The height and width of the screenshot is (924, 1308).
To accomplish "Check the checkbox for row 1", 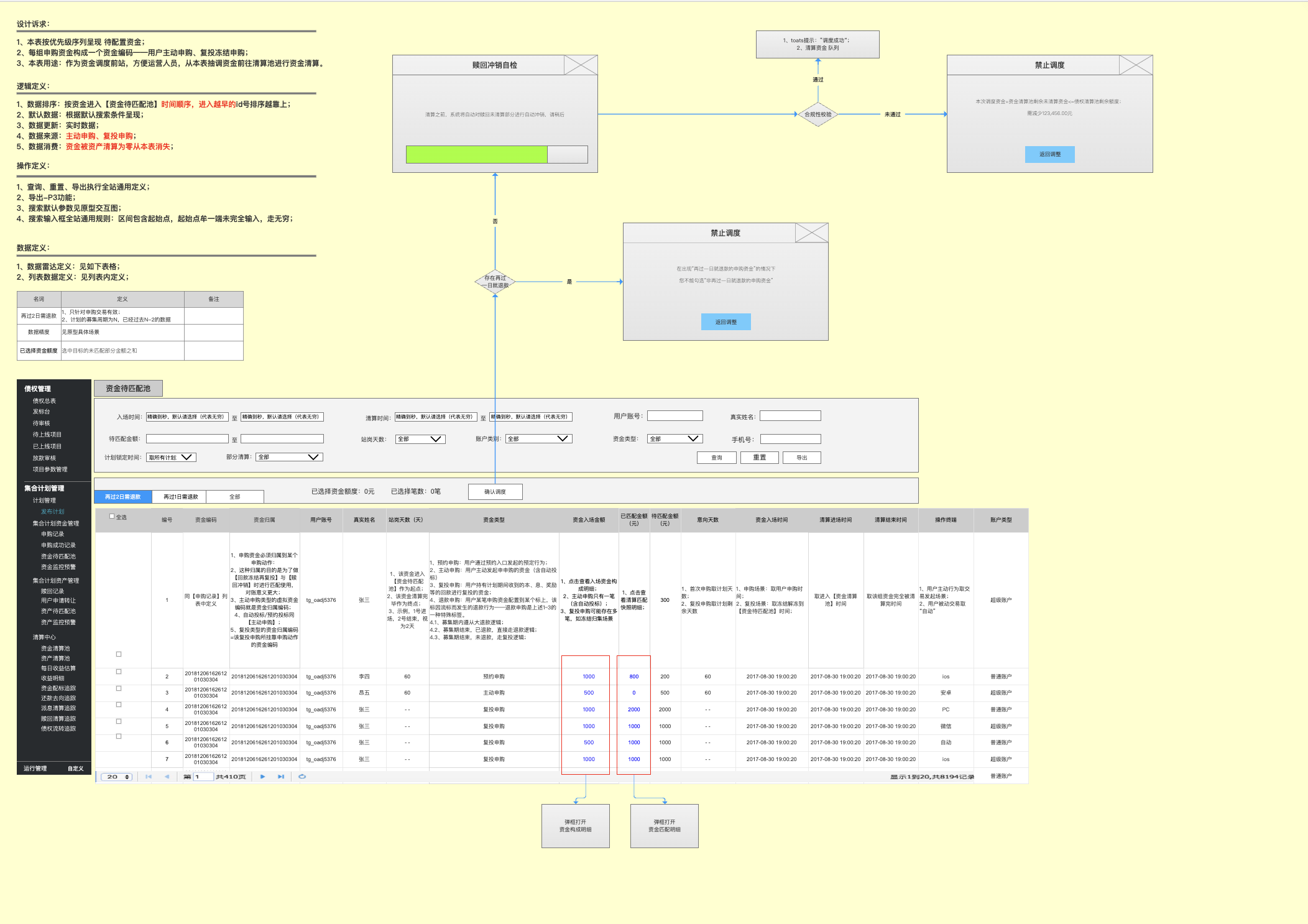I will tap(119, 654).
